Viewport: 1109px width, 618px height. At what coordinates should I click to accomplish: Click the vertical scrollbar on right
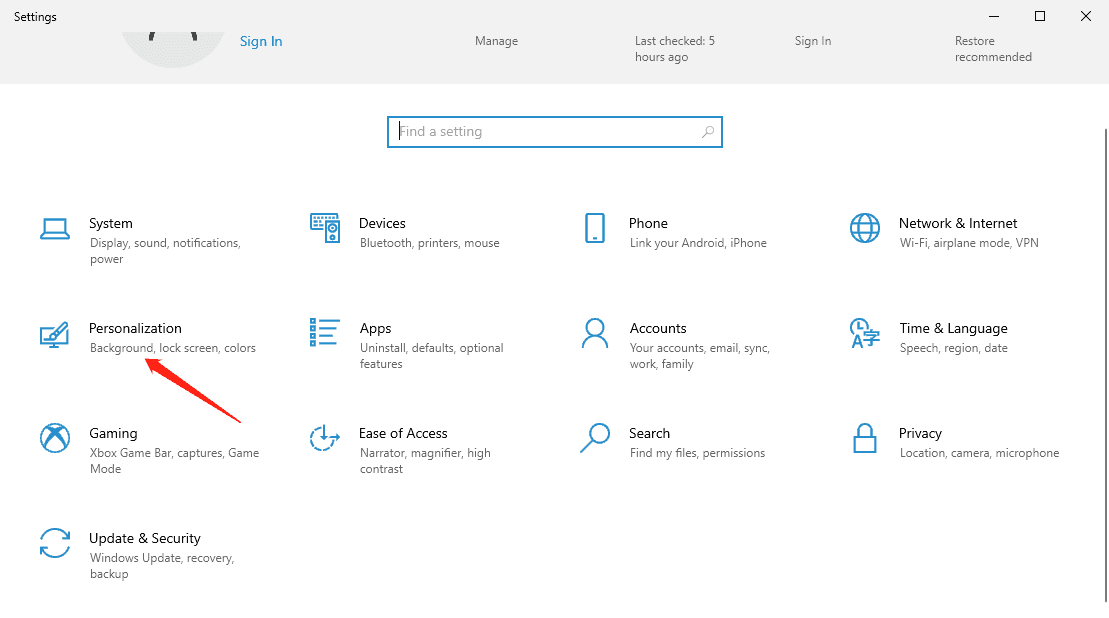click(1105, 364)
